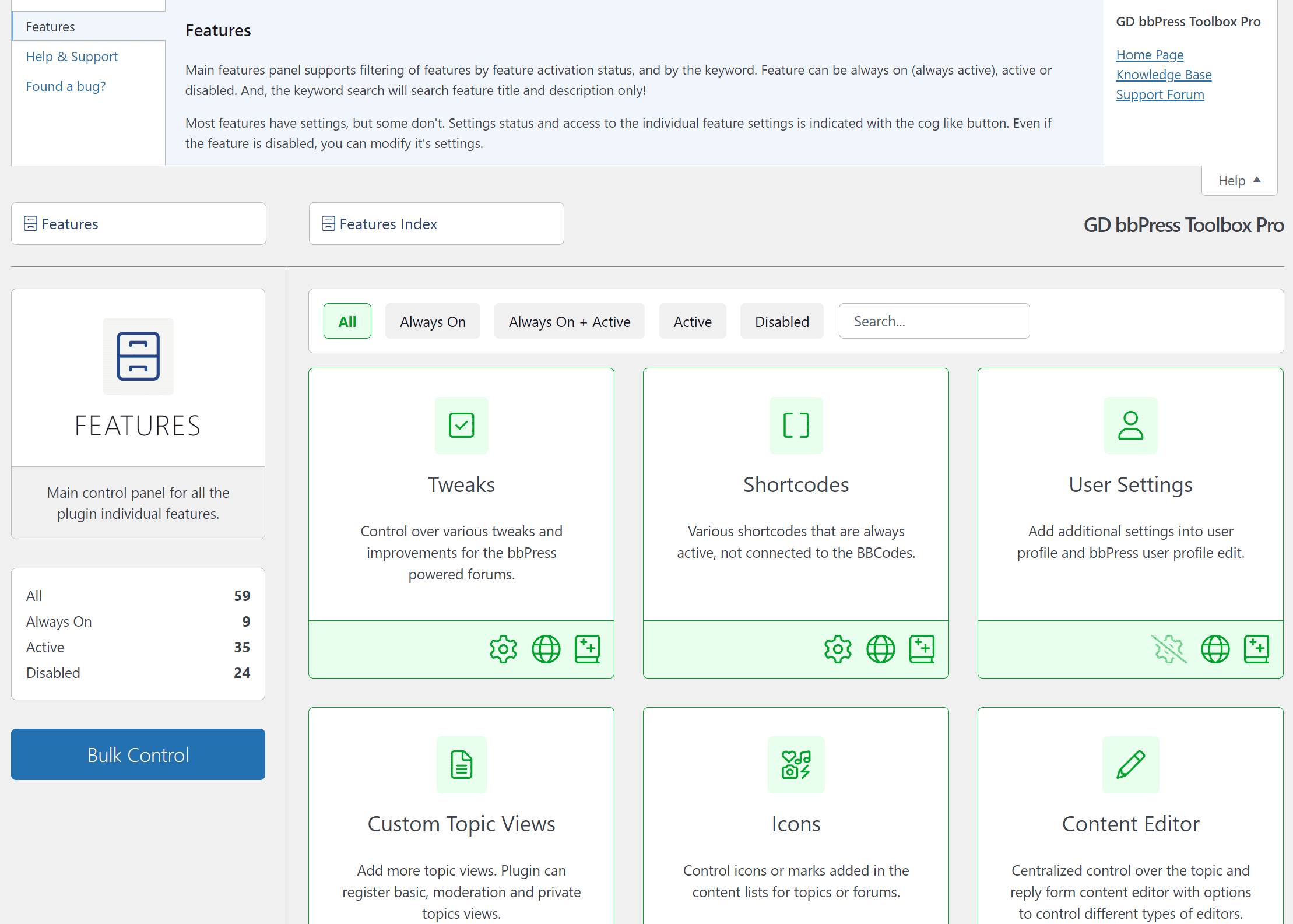Screen dimensions: 1293x924
Task: Click the globe icon on Shortcodes card
Action: pyautogui.click(x=881, y=649)
